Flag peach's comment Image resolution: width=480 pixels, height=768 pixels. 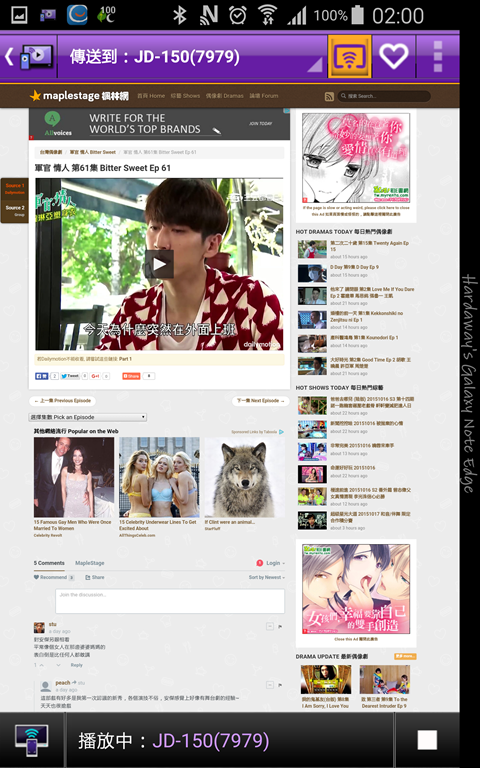(x=280, y=685)
